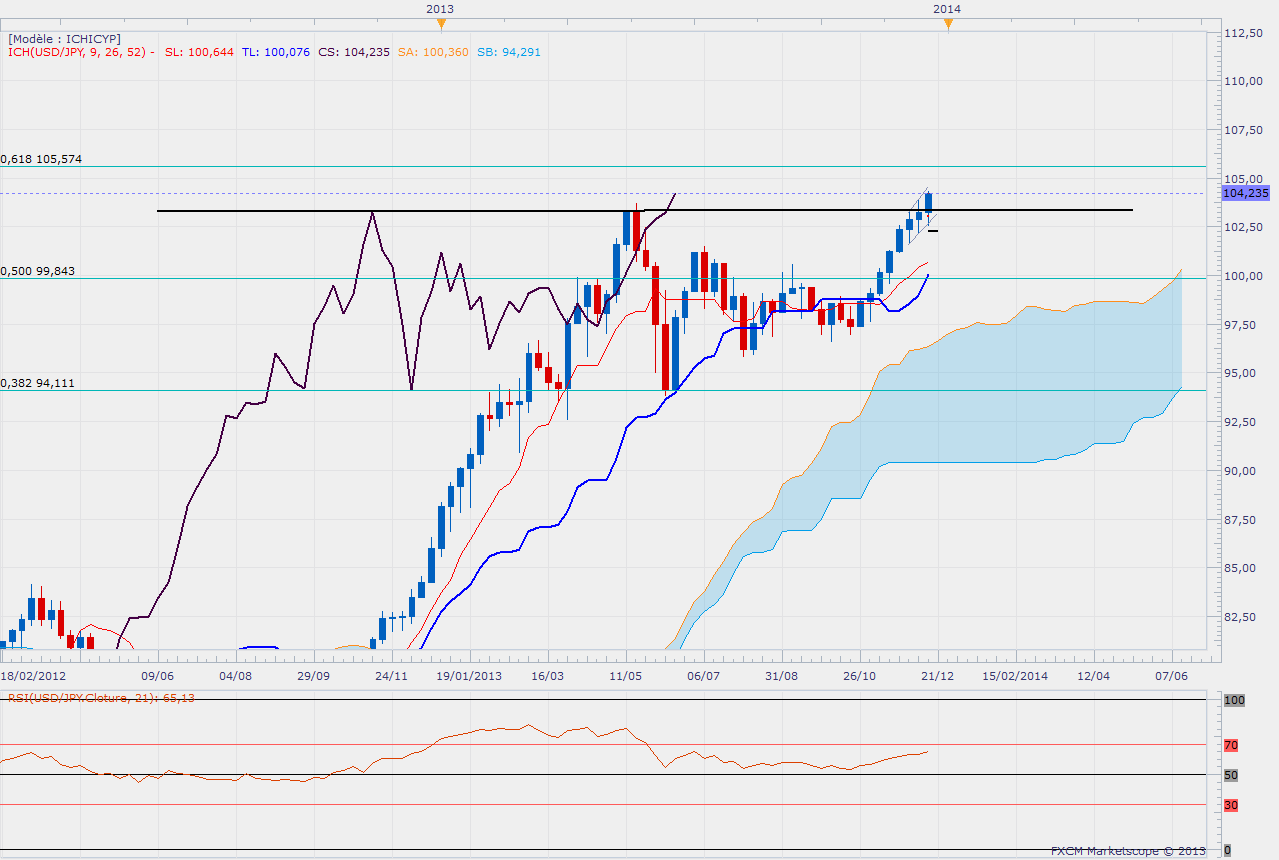This screenshot has width=1279, height=860.
Task: Select the SA: 100,360 legend value
Action: [x=432, y=52]
